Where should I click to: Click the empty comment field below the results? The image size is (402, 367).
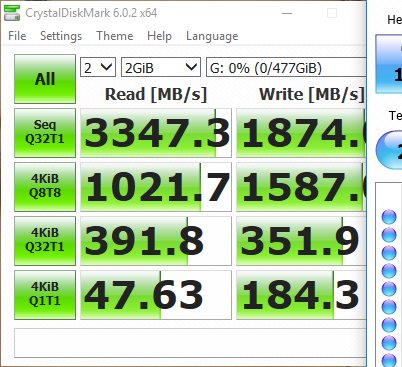tap(190, 343)
